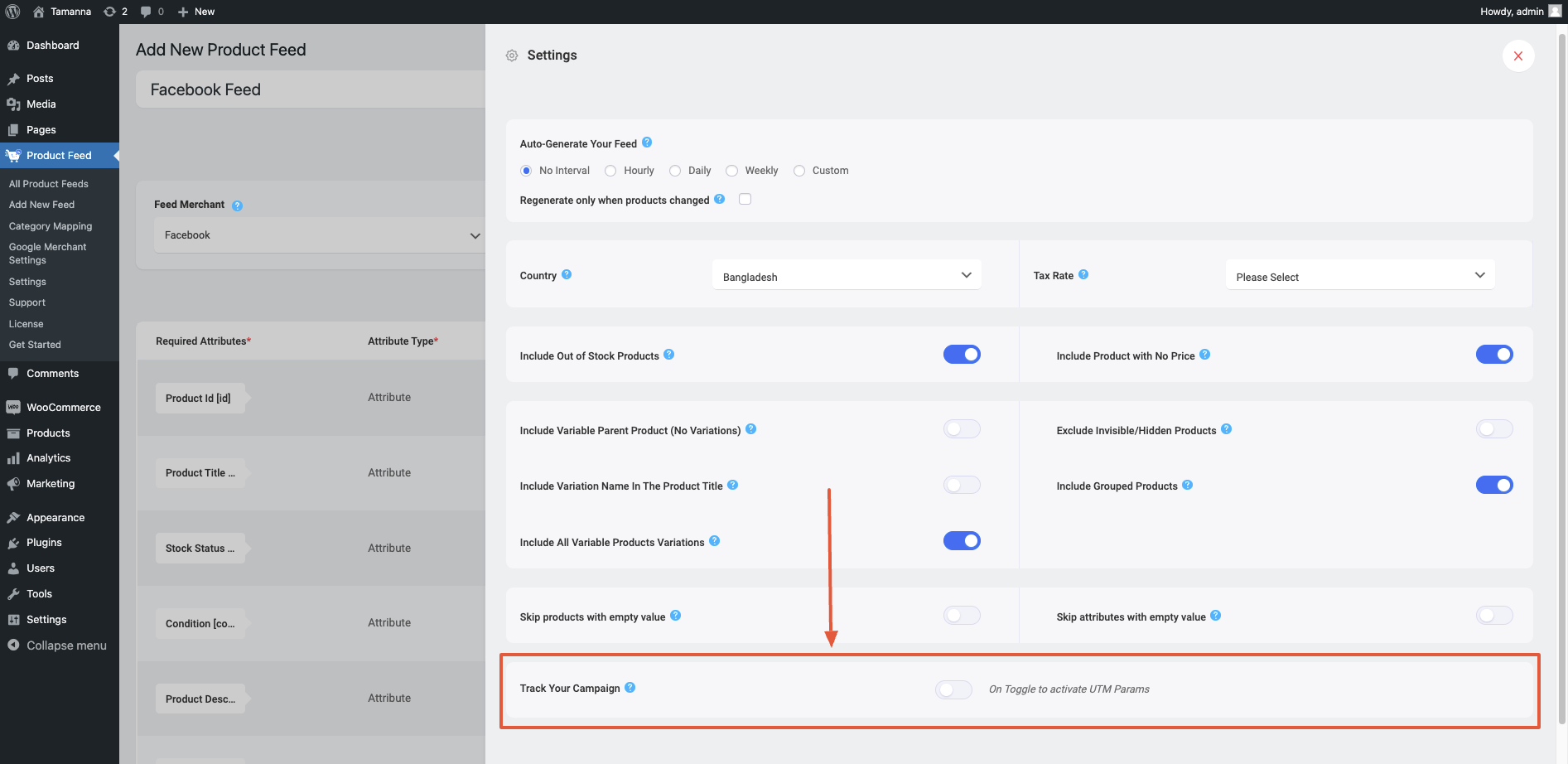
Task: Open the comments bubble icon in admin bar
Action: (146, 12)
